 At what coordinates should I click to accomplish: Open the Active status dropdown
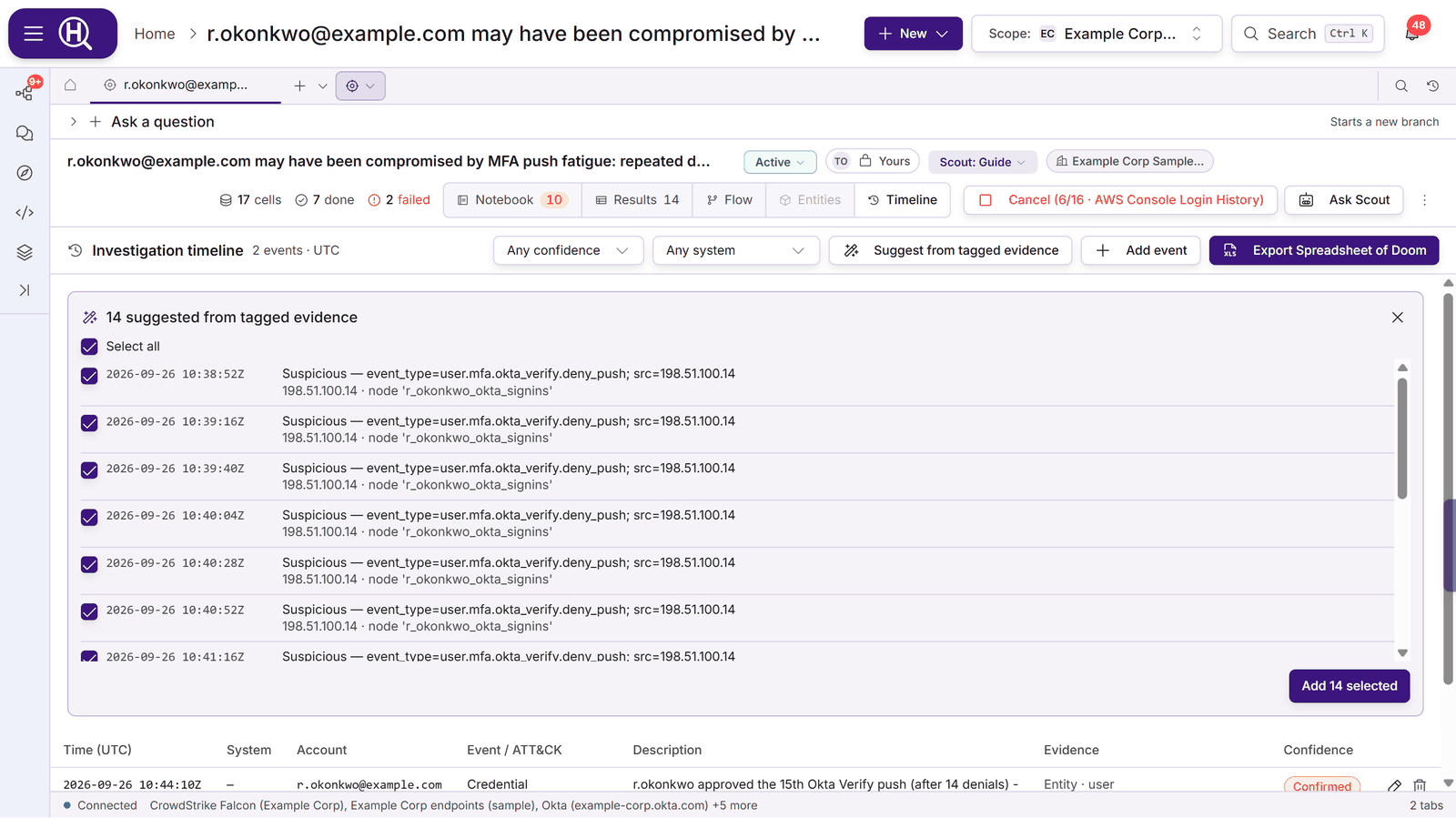coord(780,162)
